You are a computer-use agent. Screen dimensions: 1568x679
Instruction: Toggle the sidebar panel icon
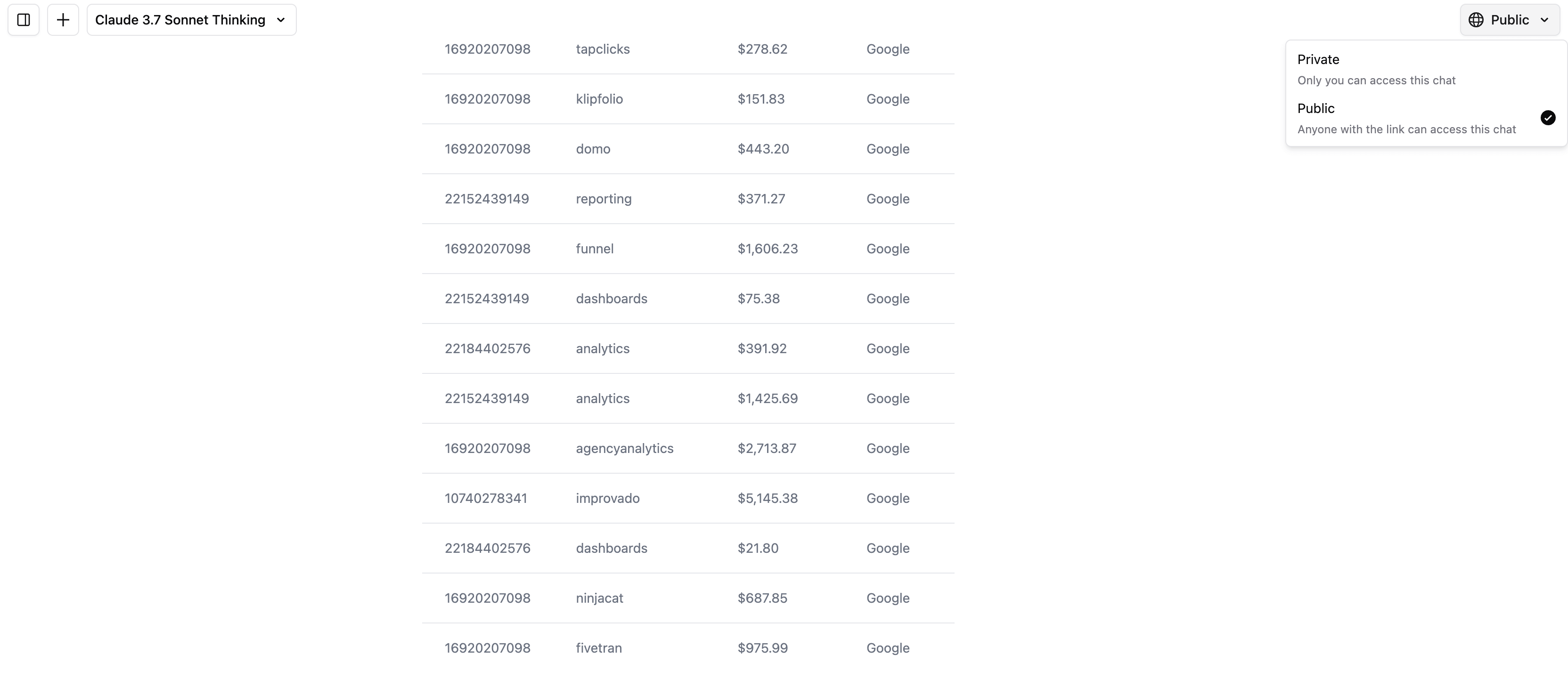[x=24, y=20]
